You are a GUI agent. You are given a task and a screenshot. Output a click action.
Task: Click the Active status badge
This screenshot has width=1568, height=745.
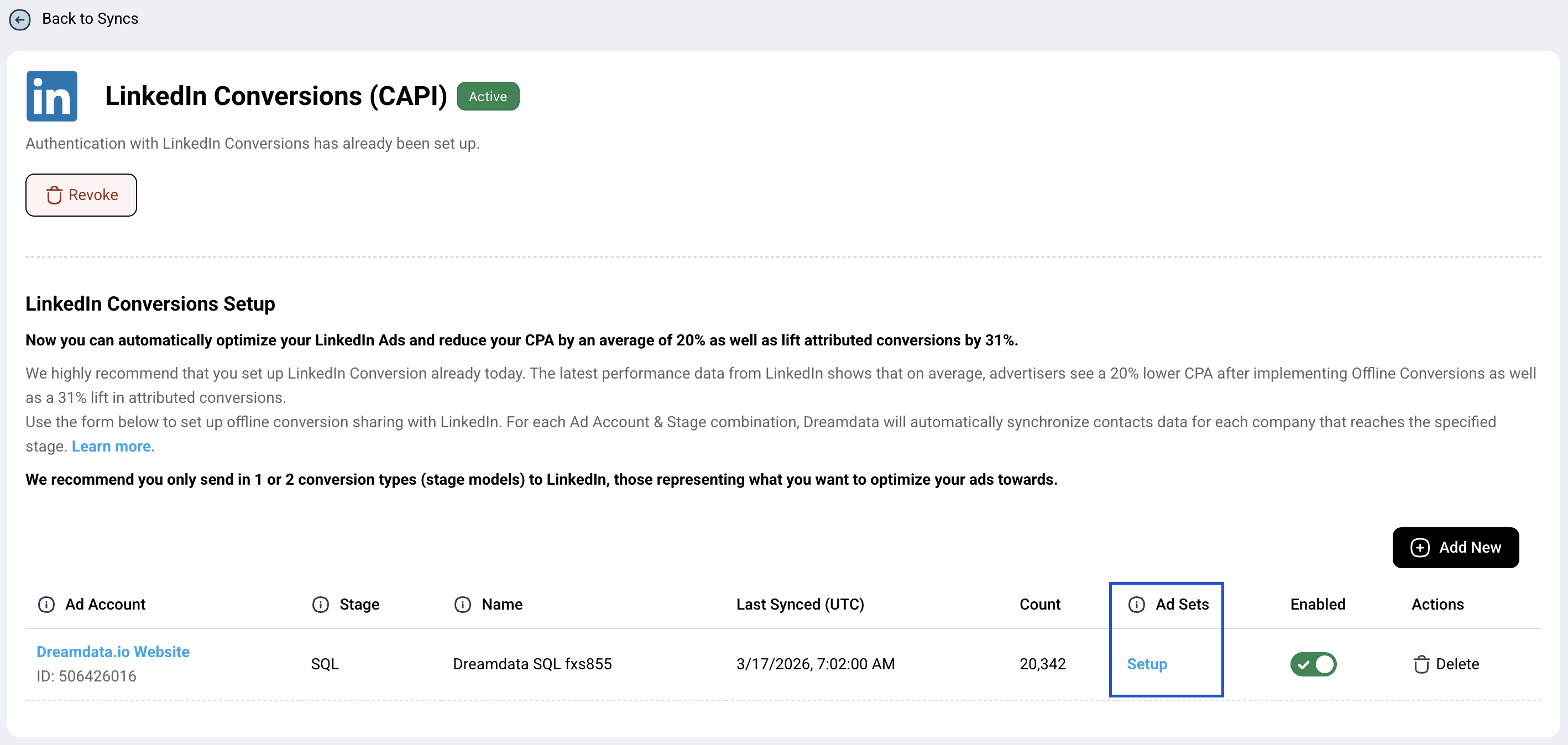click(488, 96)
